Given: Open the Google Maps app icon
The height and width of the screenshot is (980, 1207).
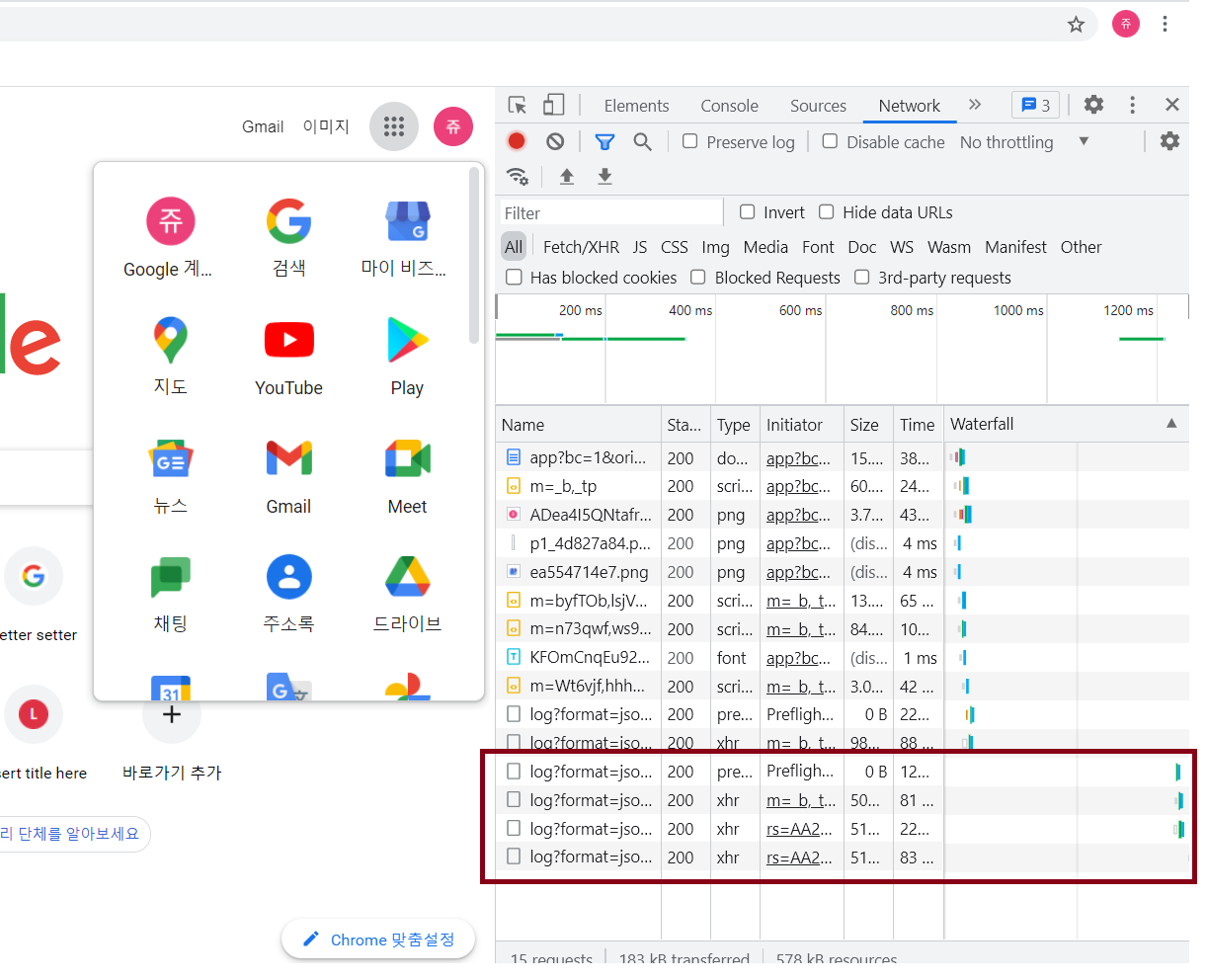Looking at the screenshot, I should tap(170, 356).
